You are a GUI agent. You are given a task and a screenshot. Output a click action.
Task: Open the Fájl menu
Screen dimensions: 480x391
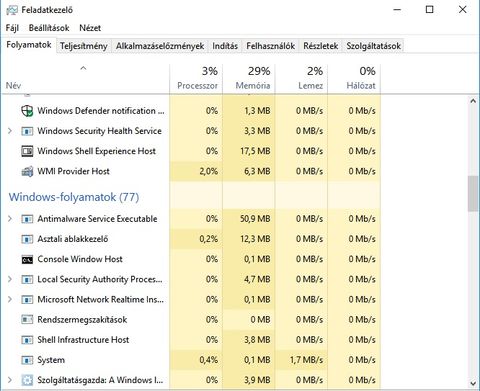point(12,28)
